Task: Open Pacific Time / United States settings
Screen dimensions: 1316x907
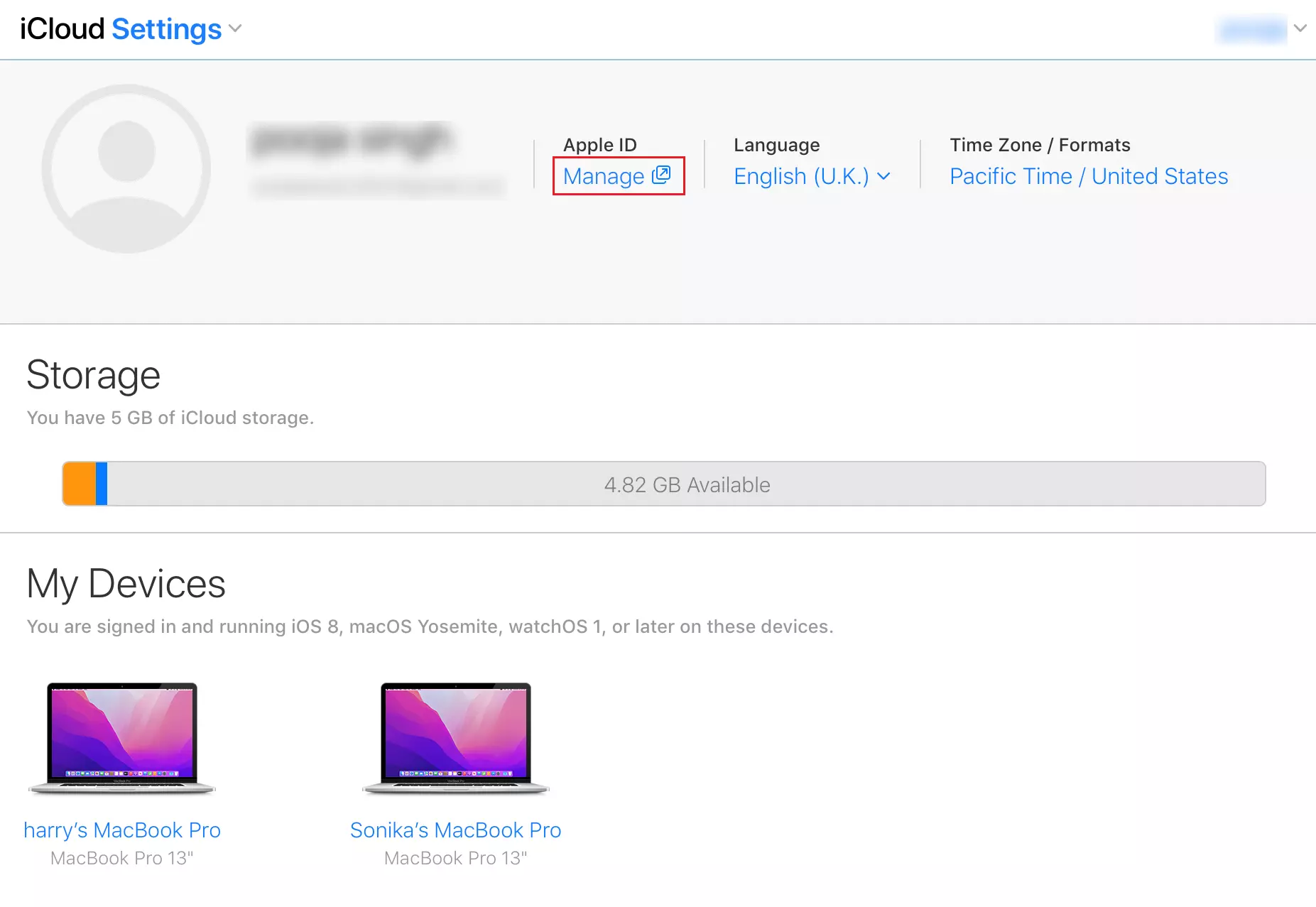Action: point(1089,176)
